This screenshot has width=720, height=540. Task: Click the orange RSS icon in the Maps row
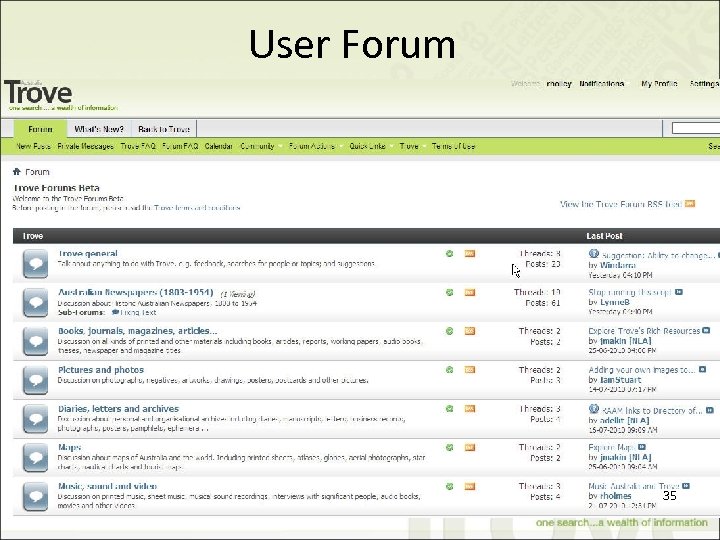[x=470, y=447]
